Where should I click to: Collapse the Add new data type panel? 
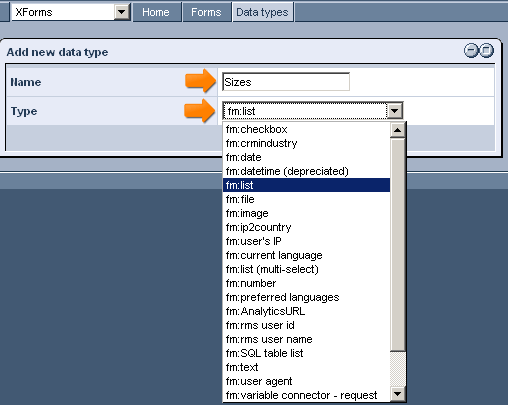click(471, 51)
